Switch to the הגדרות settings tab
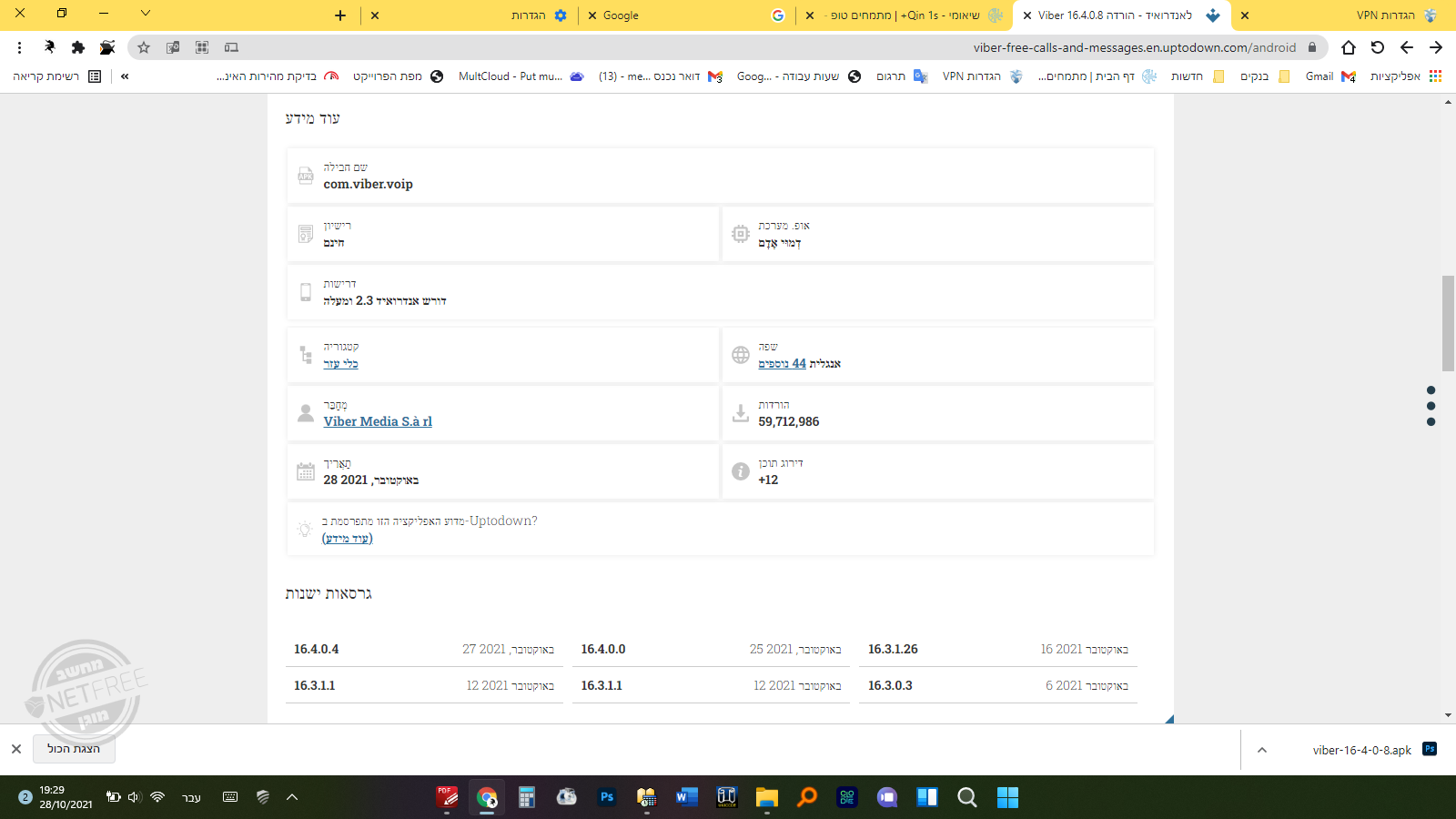 tap(469, 15)
